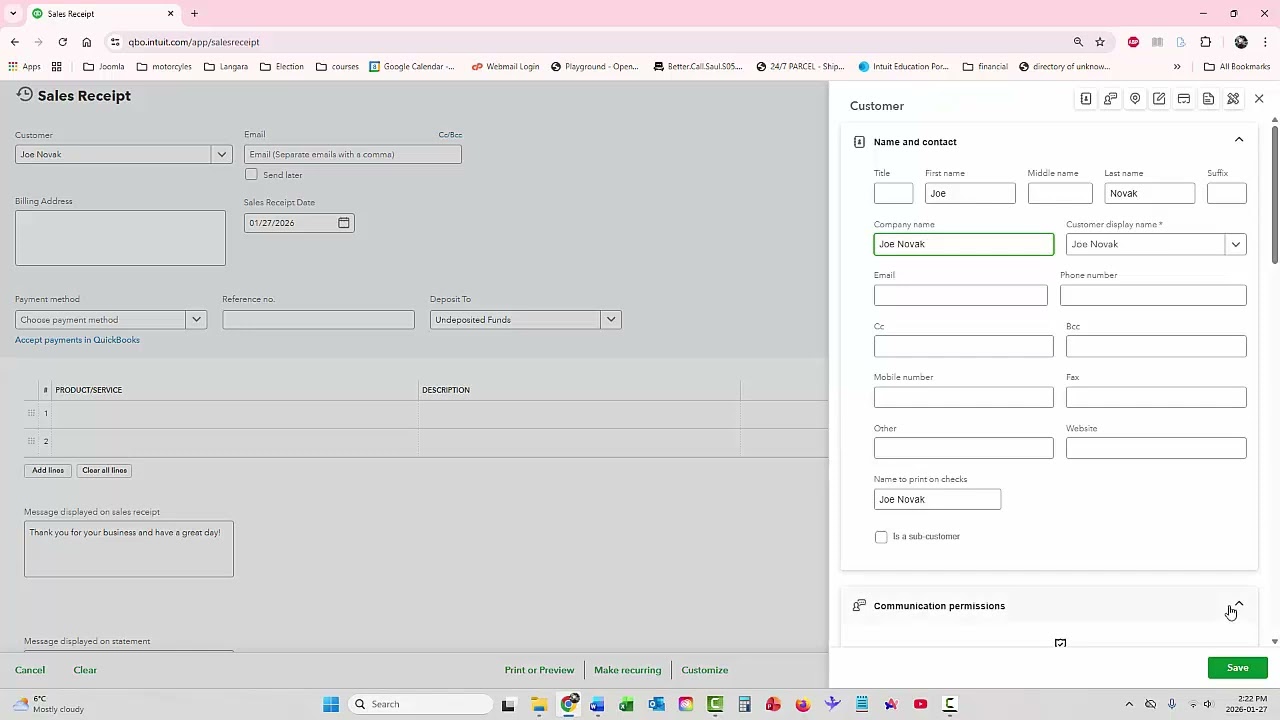1280x720 pixels.
Task: Jump to Notes section pencil icon
Action: tap(1159, 99)
